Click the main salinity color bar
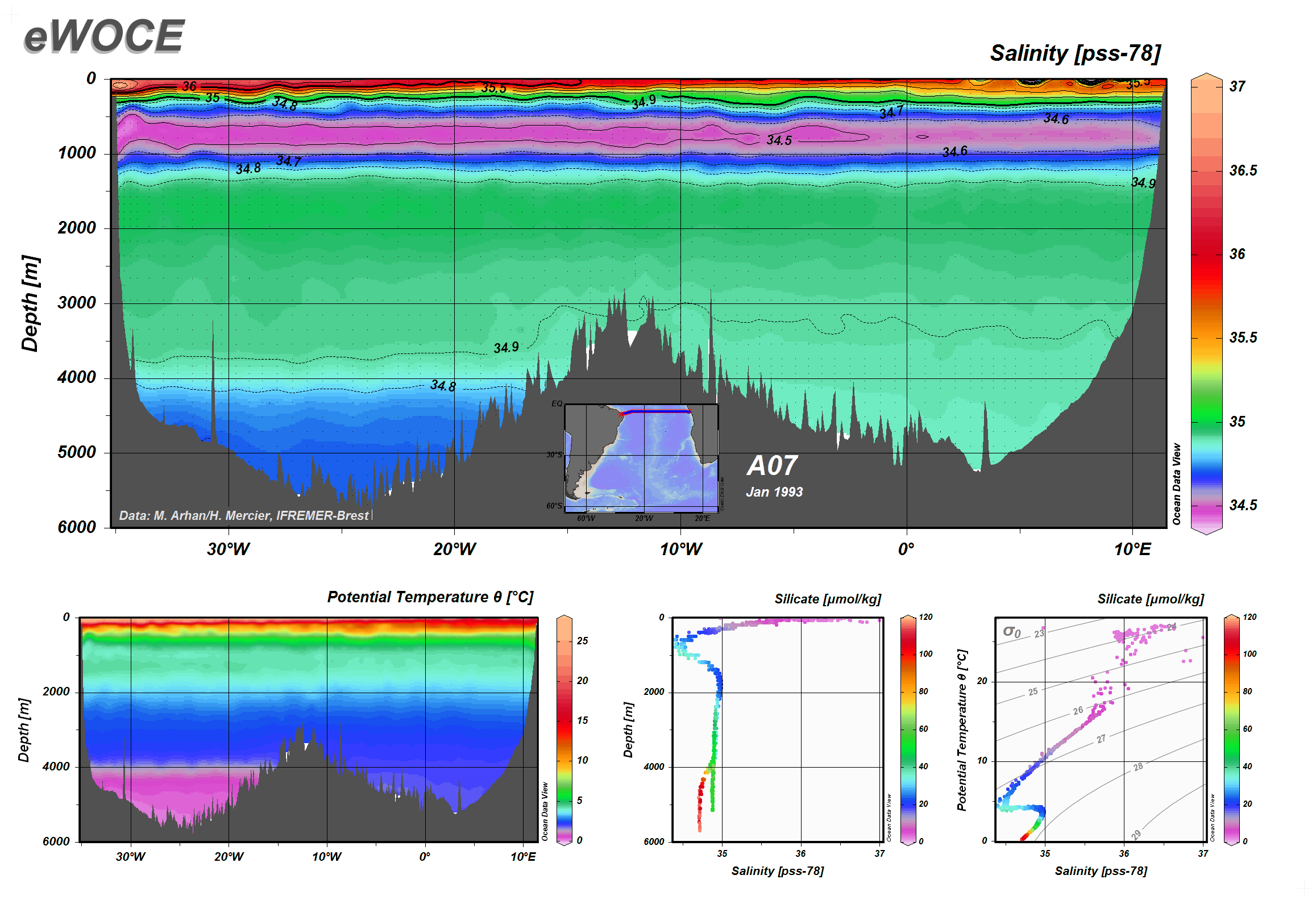This screenshot has width=1316, height=900. click(1206, 303)
